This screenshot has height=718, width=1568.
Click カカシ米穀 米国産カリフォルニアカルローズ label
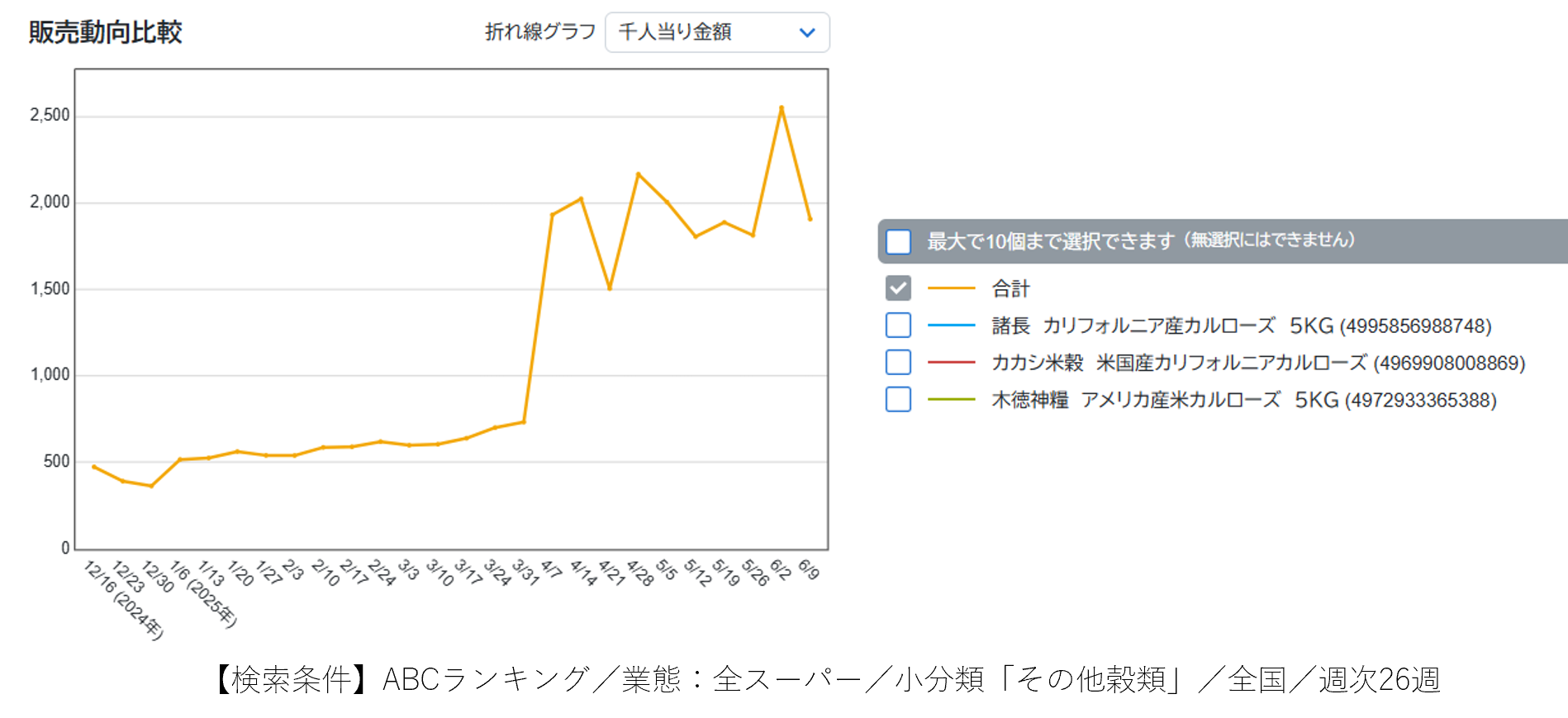coord(1258,363)
